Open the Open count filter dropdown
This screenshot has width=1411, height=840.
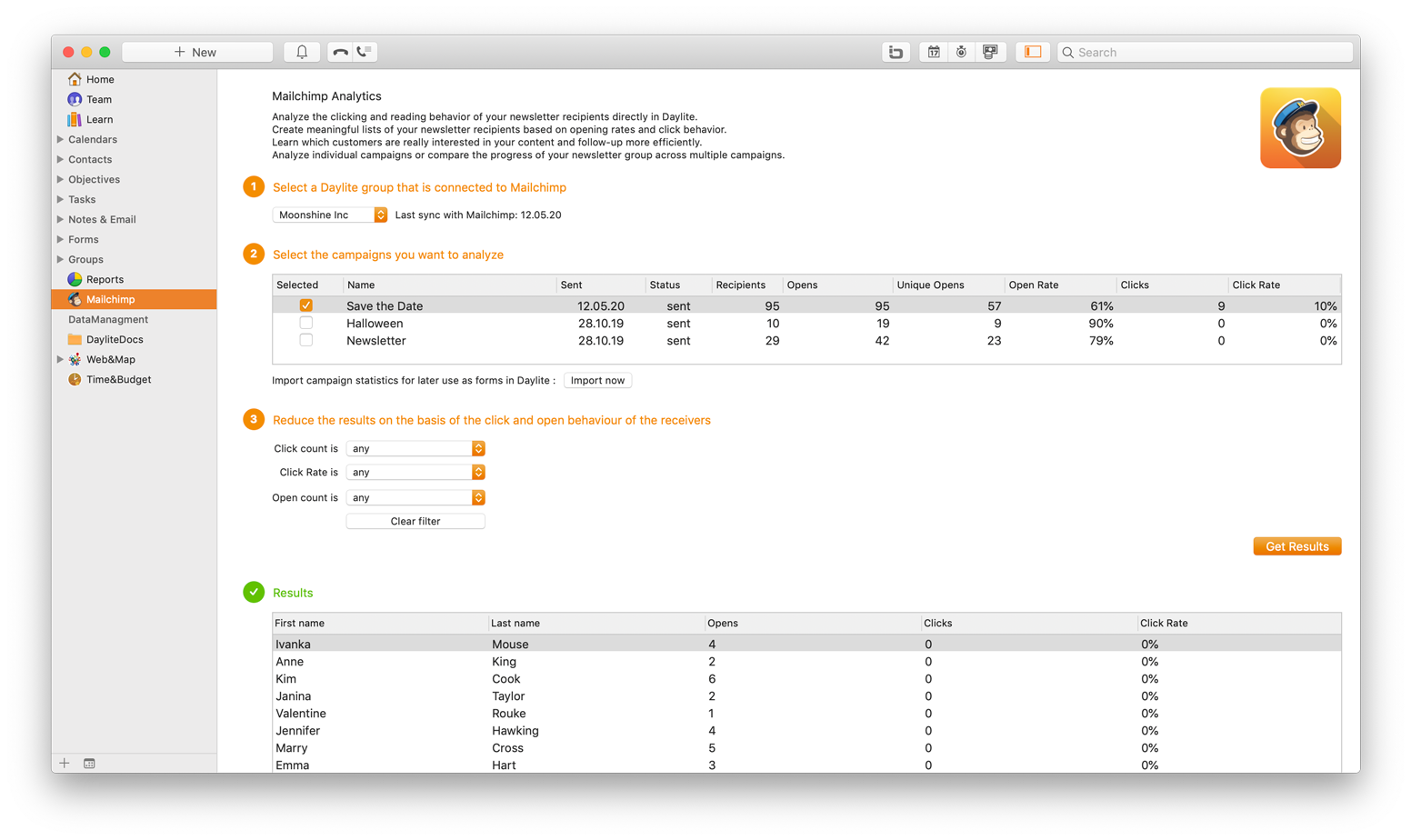click(x=415, y=497)
